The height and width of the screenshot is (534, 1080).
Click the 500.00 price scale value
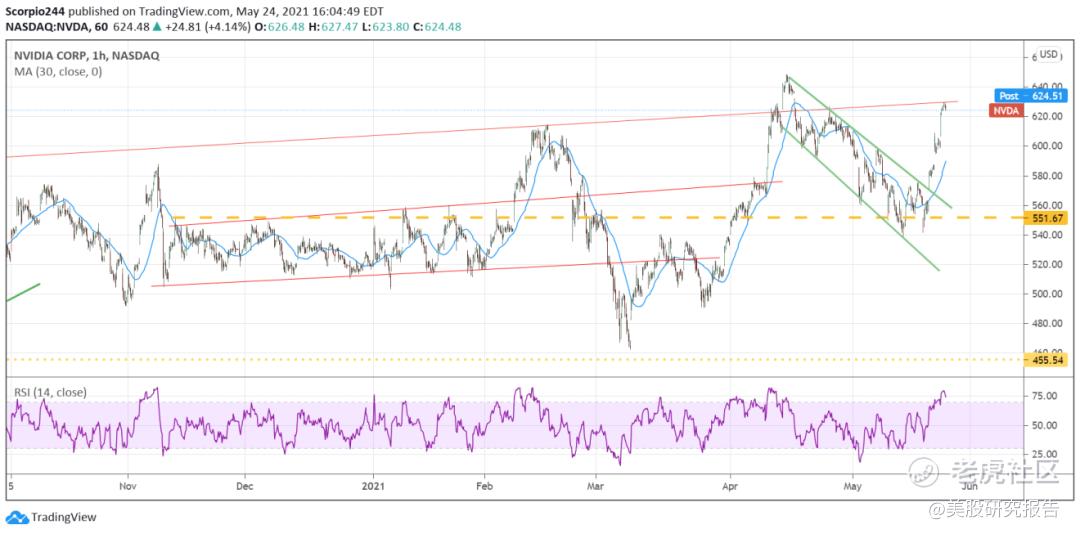click(x=1048, y=294)
